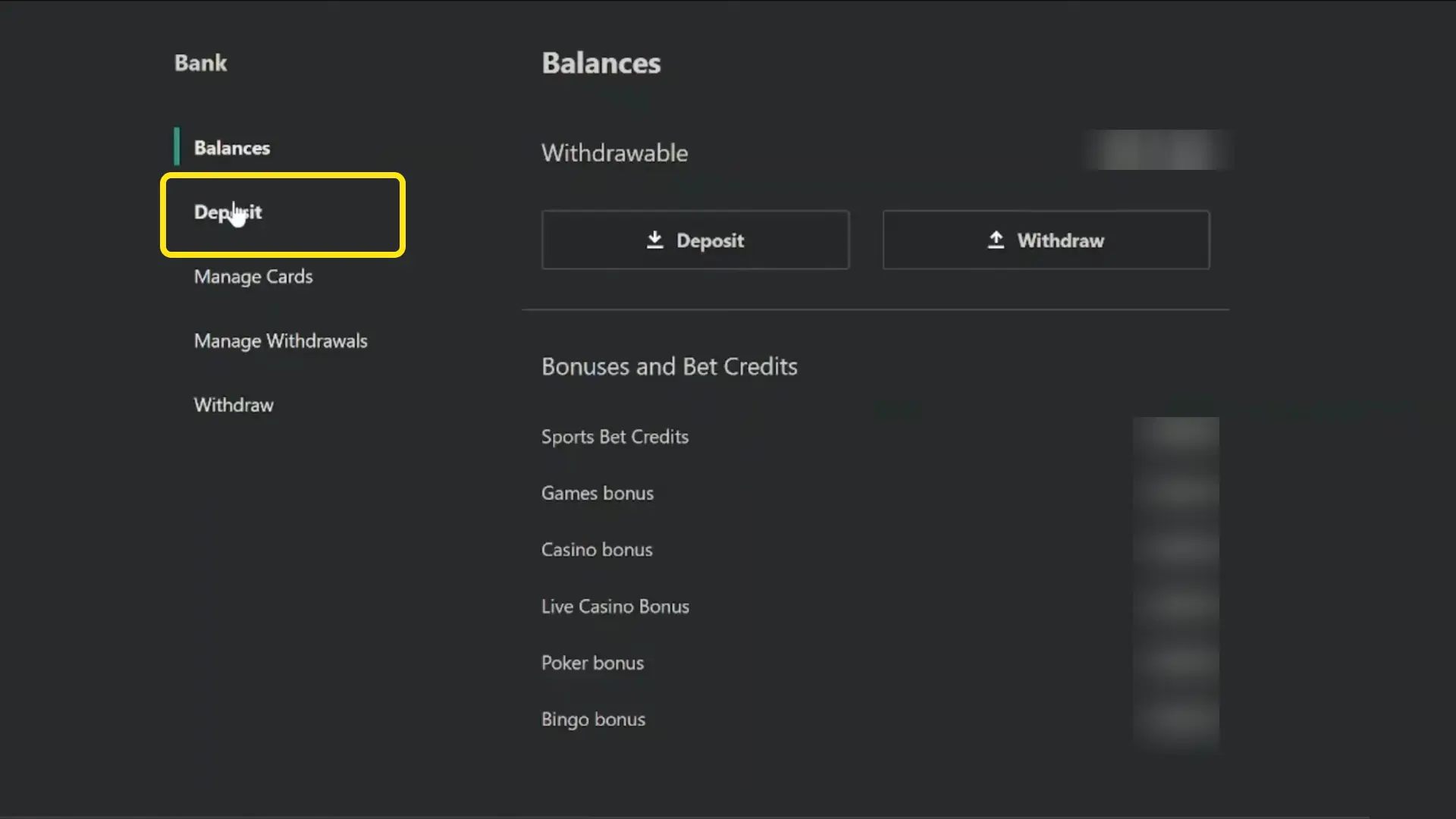Select the Bingo bonus row label
The height and width of the screenshot is (819, 1456).
593,720
